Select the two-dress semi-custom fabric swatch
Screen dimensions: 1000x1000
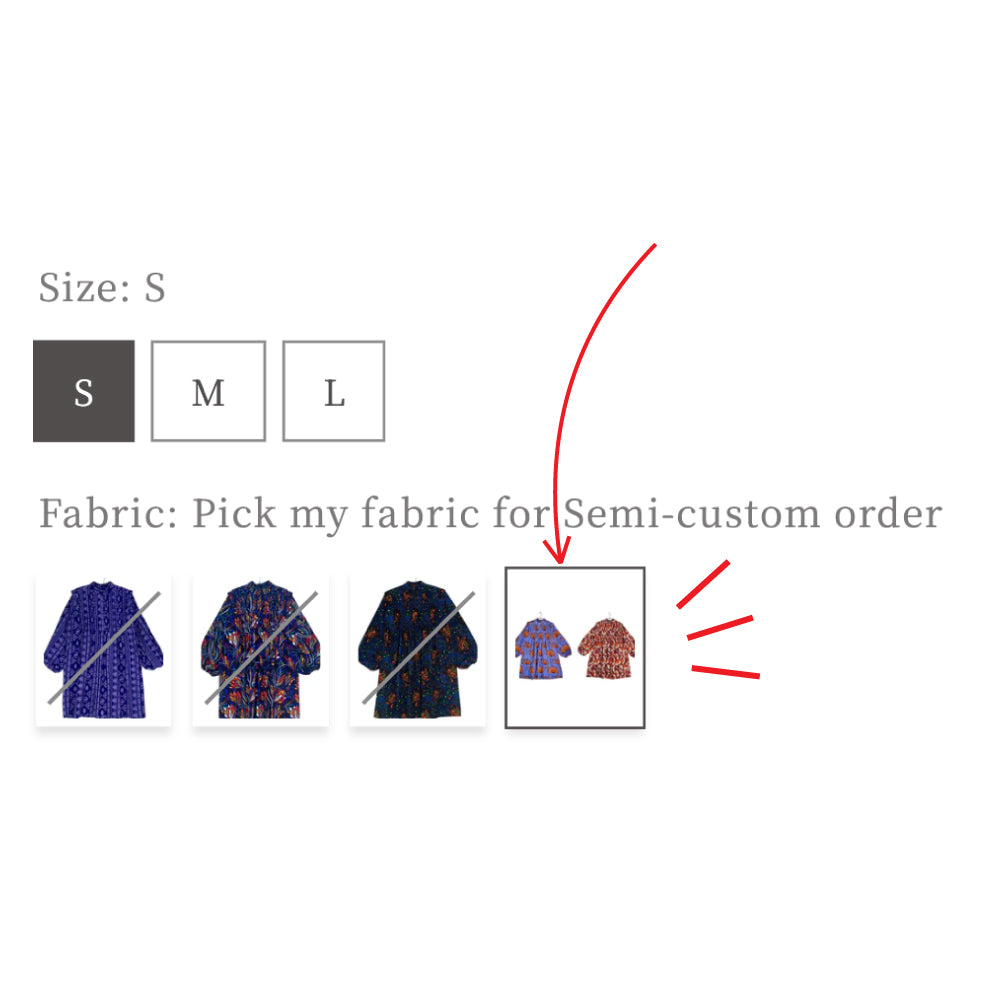pyautogui.click(x=575, y=647)
